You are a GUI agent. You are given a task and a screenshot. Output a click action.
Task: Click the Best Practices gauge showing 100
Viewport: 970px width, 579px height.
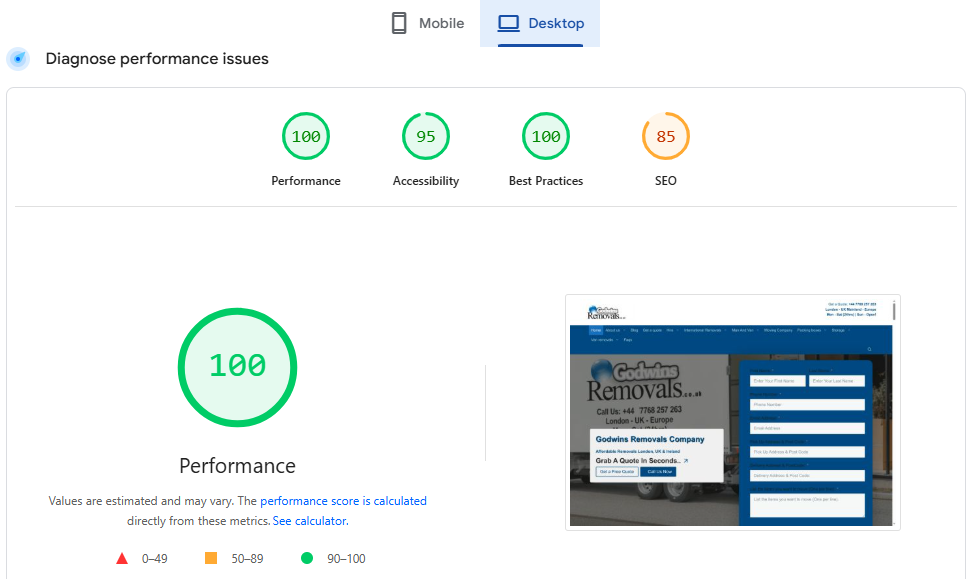[546, 136]
